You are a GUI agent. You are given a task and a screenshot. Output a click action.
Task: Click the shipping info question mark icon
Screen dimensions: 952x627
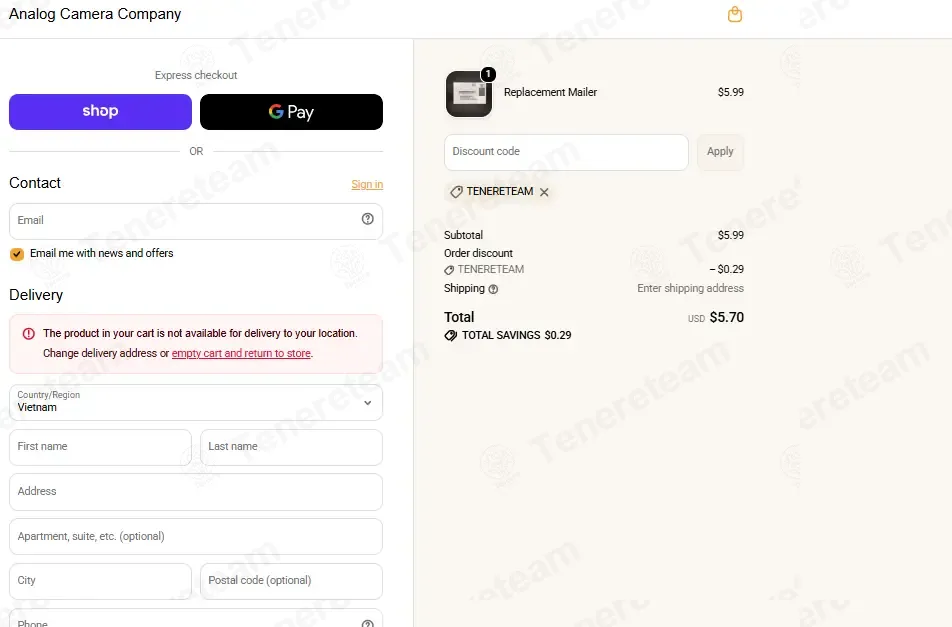pos(493,289)
